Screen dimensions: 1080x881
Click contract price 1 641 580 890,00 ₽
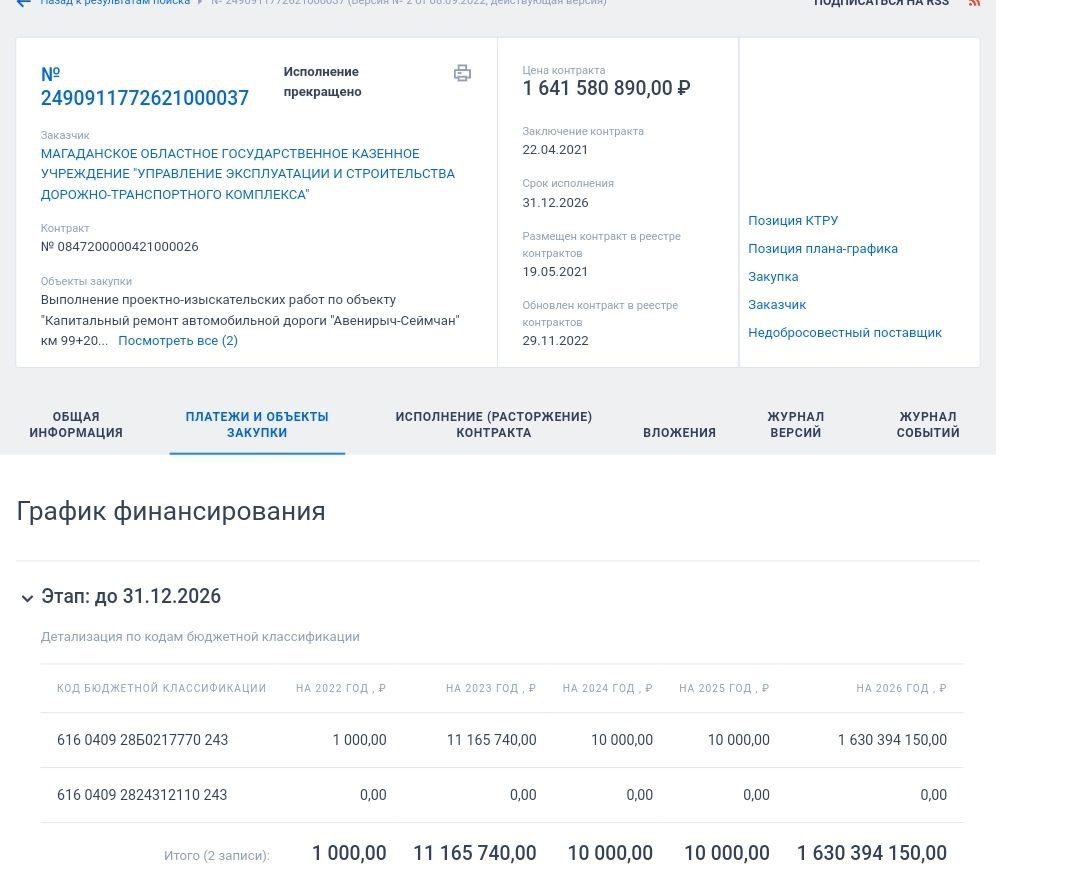pyautogui.click(x=606, y=88)
